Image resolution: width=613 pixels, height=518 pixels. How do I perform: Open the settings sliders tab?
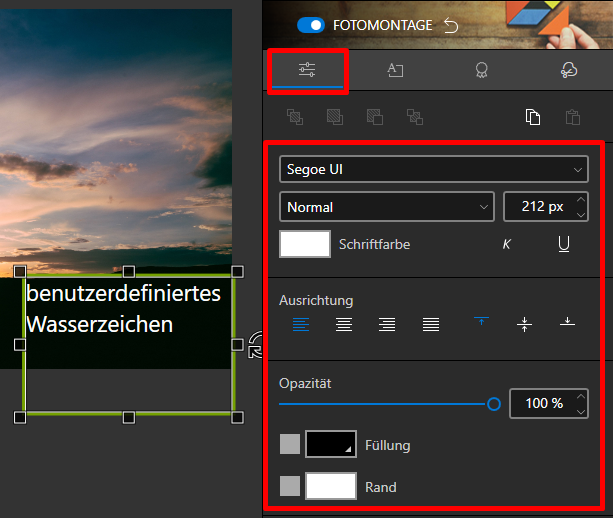click(x=307, y=70)
